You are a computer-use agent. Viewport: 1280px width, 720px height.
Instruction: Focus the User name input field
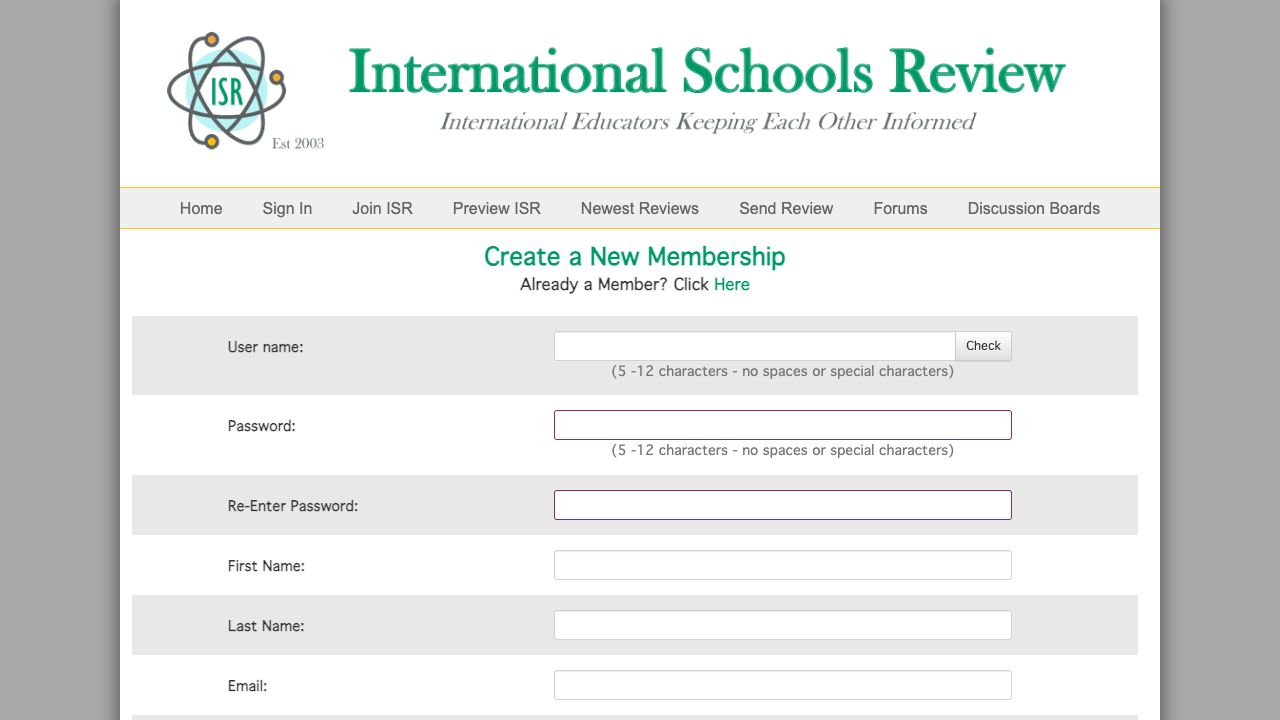point(754,346)
